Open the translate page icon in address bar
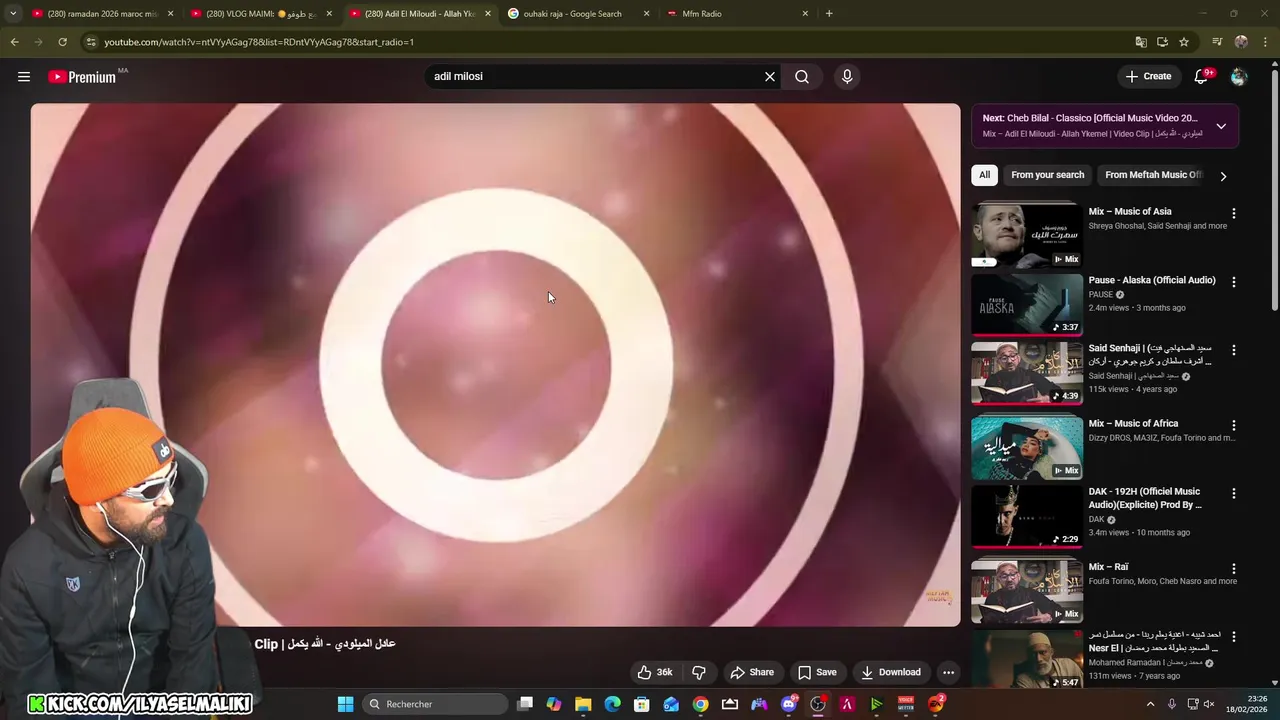This screenshot has width=1280, height=720. click(x=1141, y=42)
